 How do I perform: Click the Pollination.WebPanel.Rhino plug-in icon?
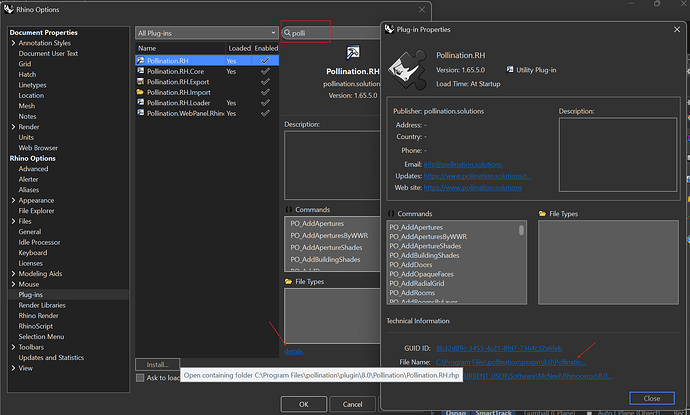(x=140, y=113)
